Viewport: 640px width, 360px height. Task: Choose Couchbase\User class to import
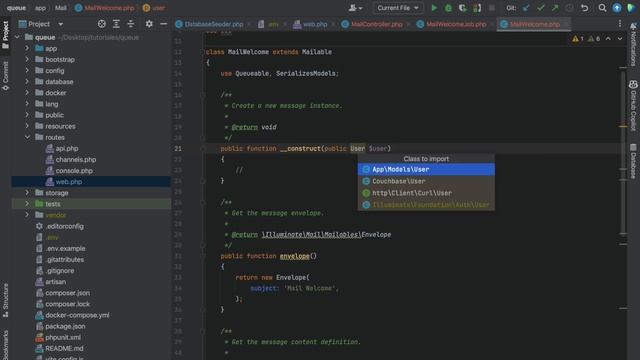pos(426,181)
